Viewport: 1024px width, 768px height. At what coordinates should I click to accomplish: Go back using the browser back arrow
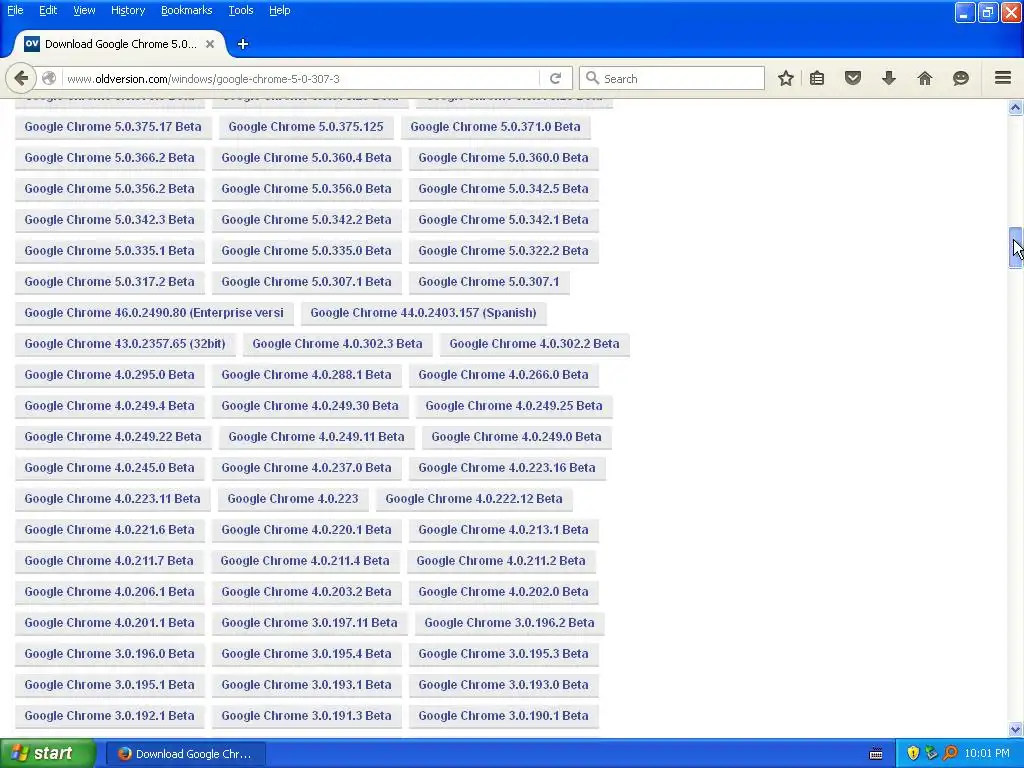click(21, 78)
